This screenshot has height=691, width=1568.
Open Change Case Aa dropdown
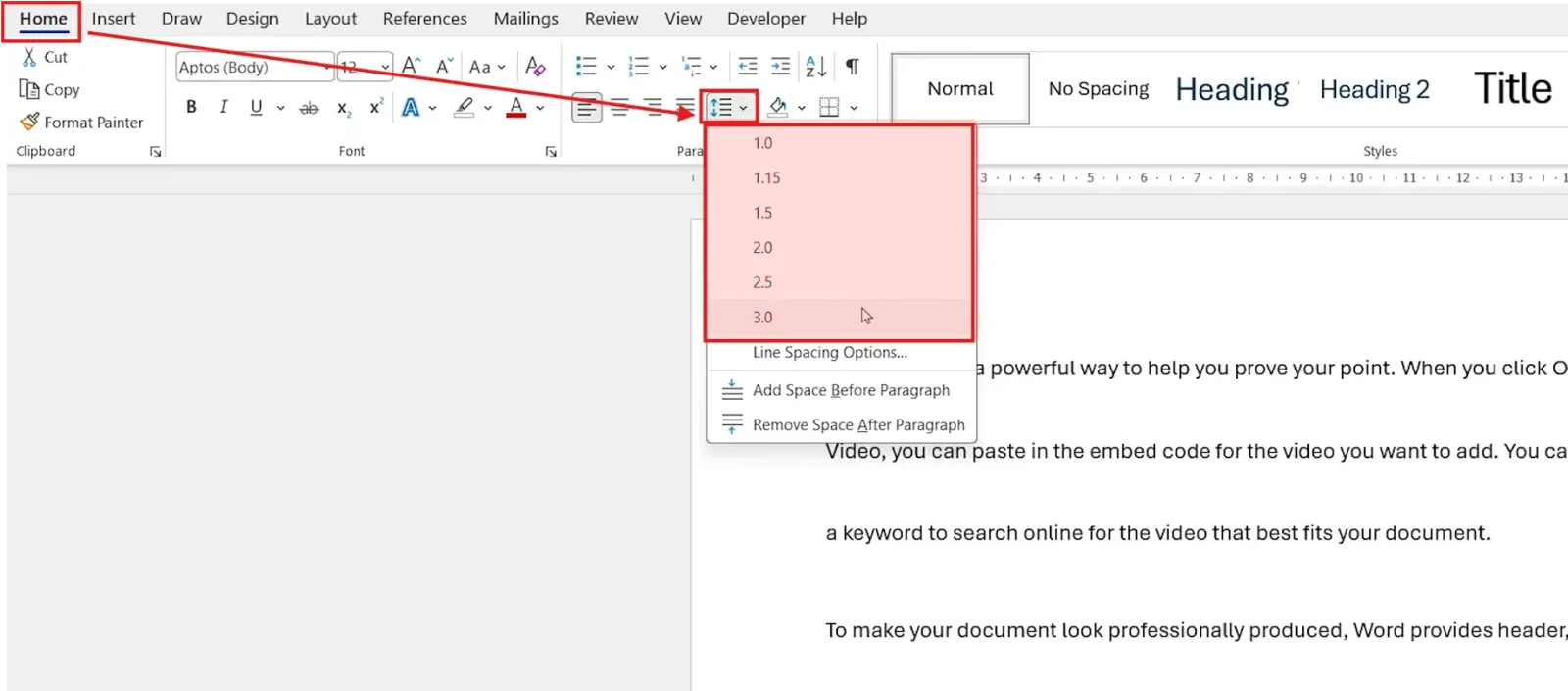point(486,67)
